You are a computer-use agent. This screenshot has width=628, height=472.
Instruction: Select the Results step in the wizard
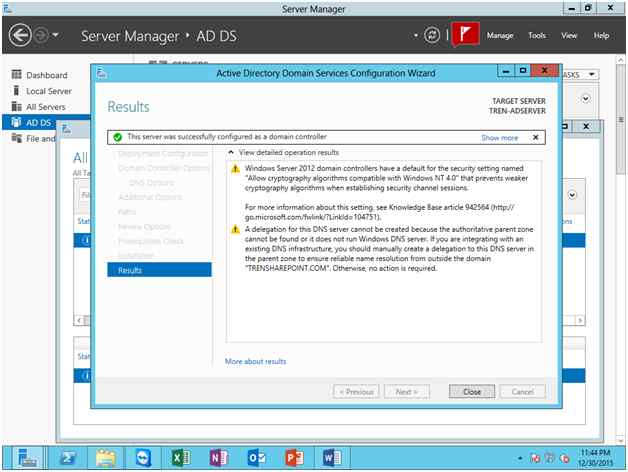click(x=159, y=270)
